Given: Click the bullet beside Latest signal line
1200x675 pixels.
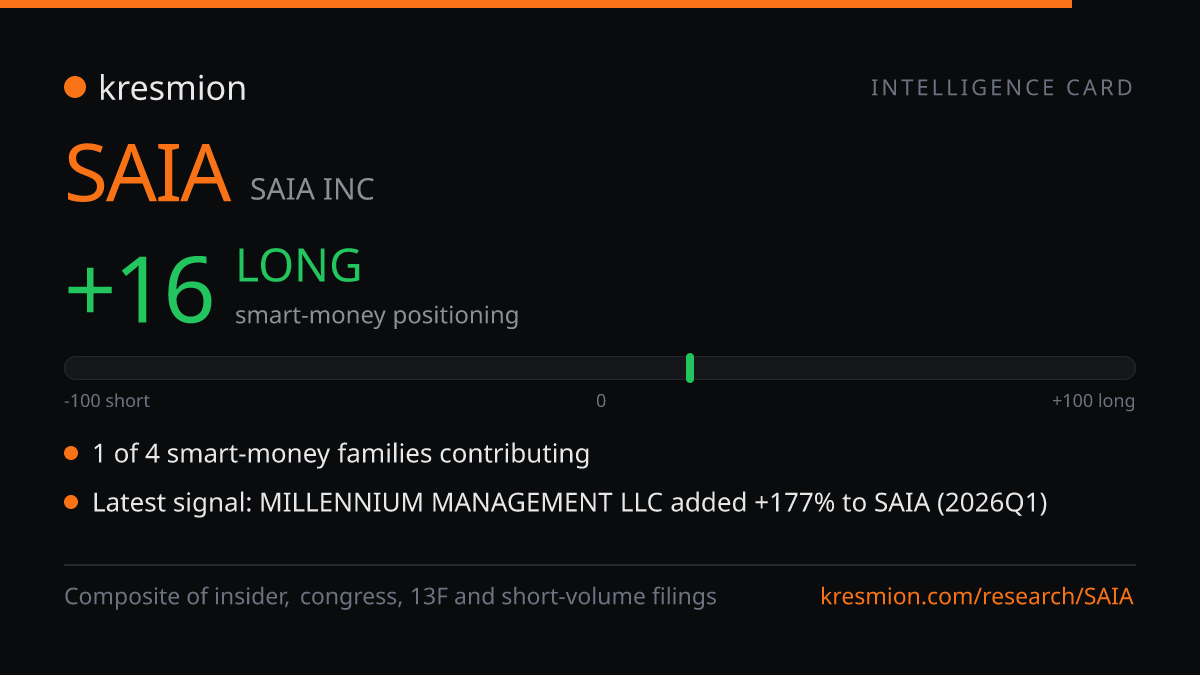Looking at the screenshot, I should coord(71,503).
